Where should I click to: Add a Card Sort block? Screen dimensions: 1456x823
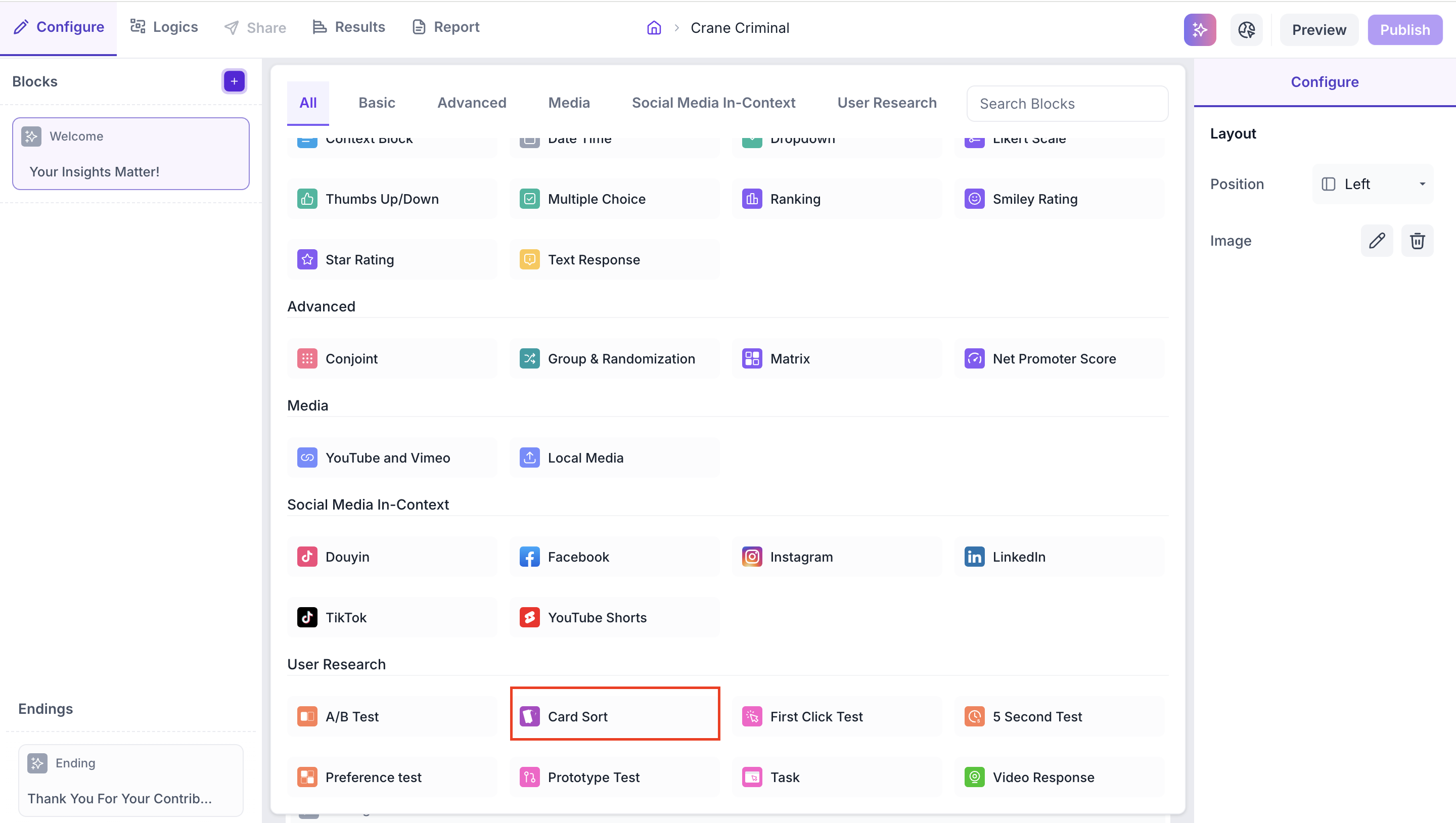click(x=614, y=716)
